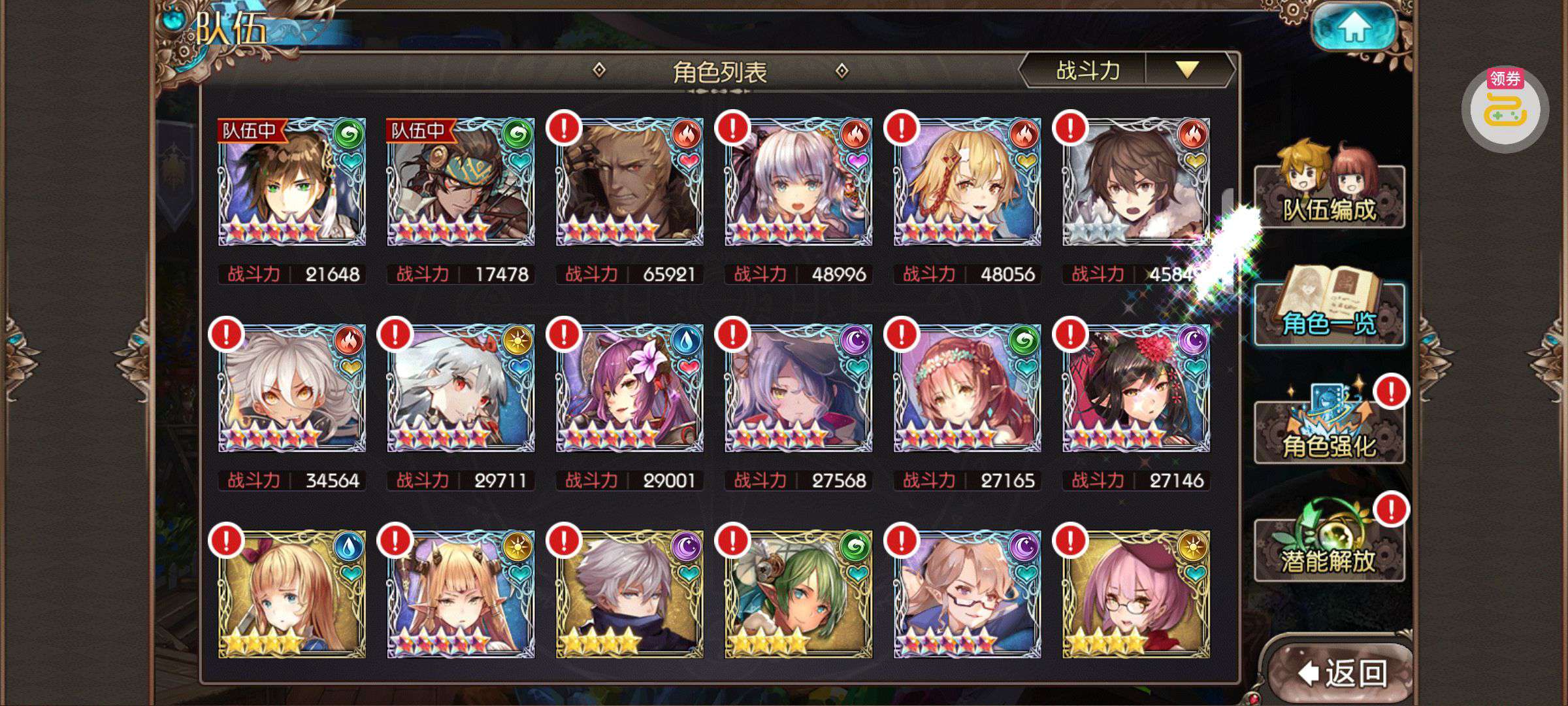Select the purple-haired flower character with 29001 power
The image size is (1568, 706).
pos(630,388)
